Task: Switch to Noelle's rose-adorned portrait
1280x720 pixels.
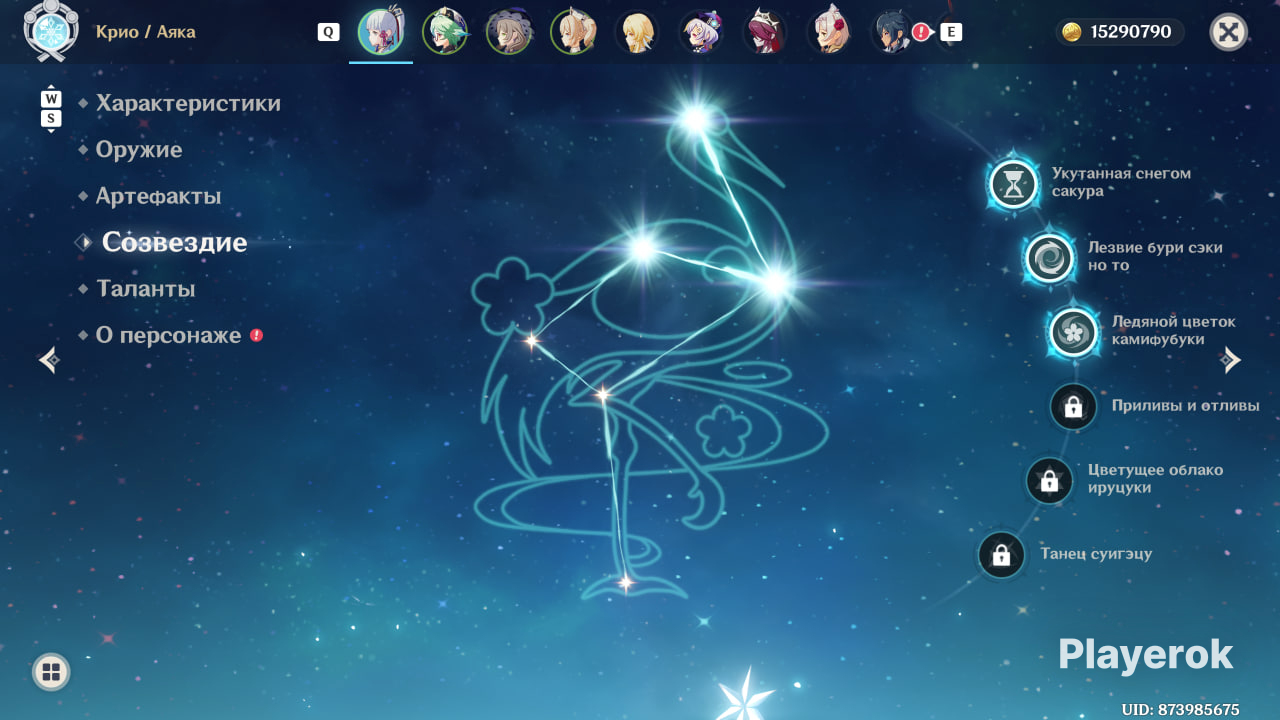Action: coord(829,32)
